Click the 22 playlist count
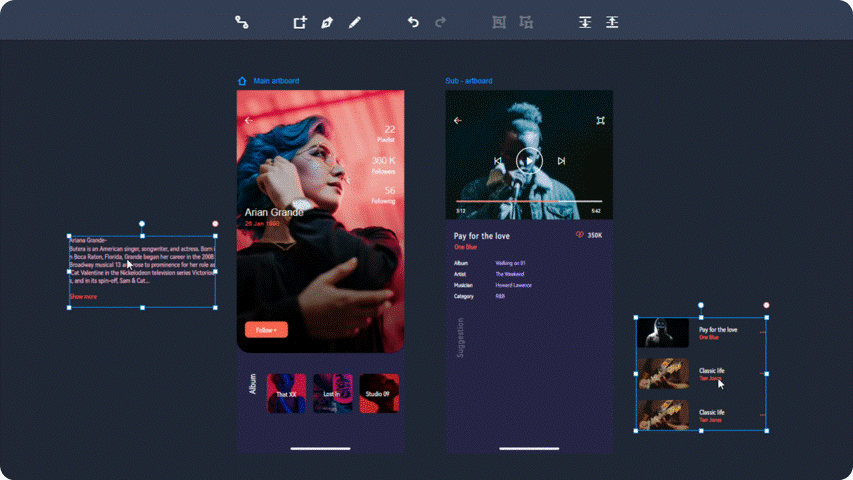The width and height of the screenshot is (853, 480). 390,130
